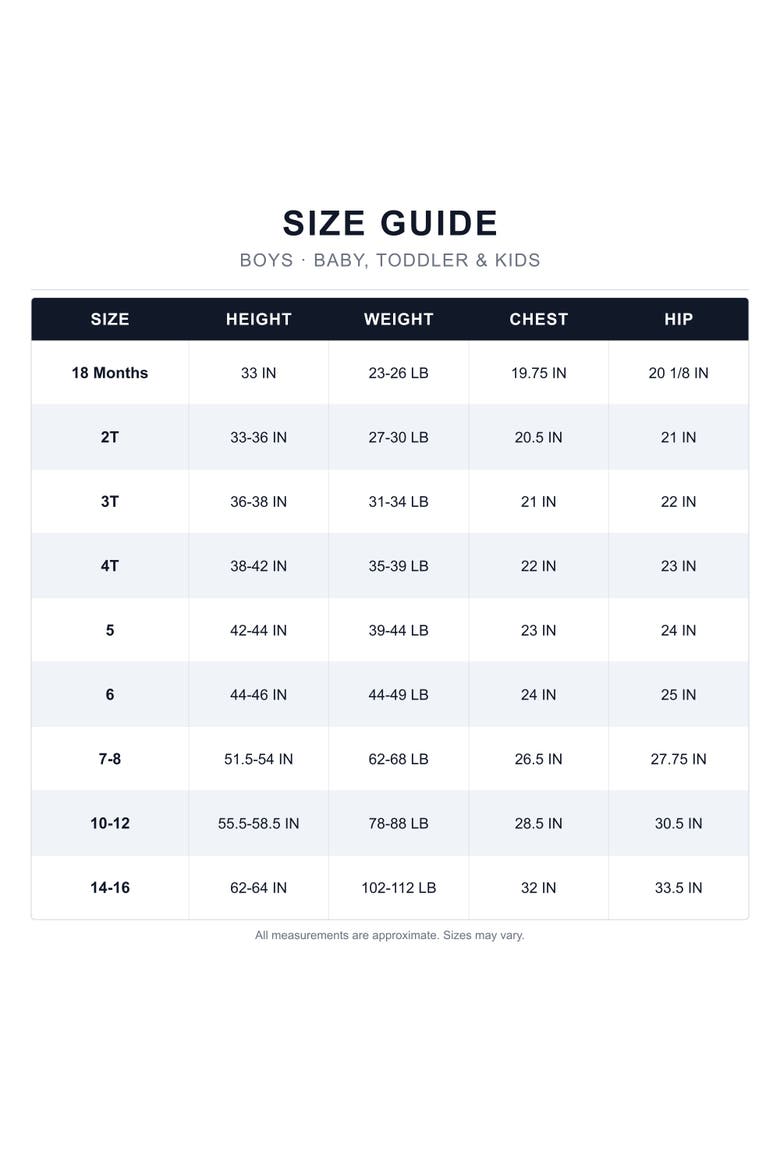The width and height of the screenshot is (780, 1170).
Task: Click the measurements are approximate footnote
Action: (x=390, y=935)
